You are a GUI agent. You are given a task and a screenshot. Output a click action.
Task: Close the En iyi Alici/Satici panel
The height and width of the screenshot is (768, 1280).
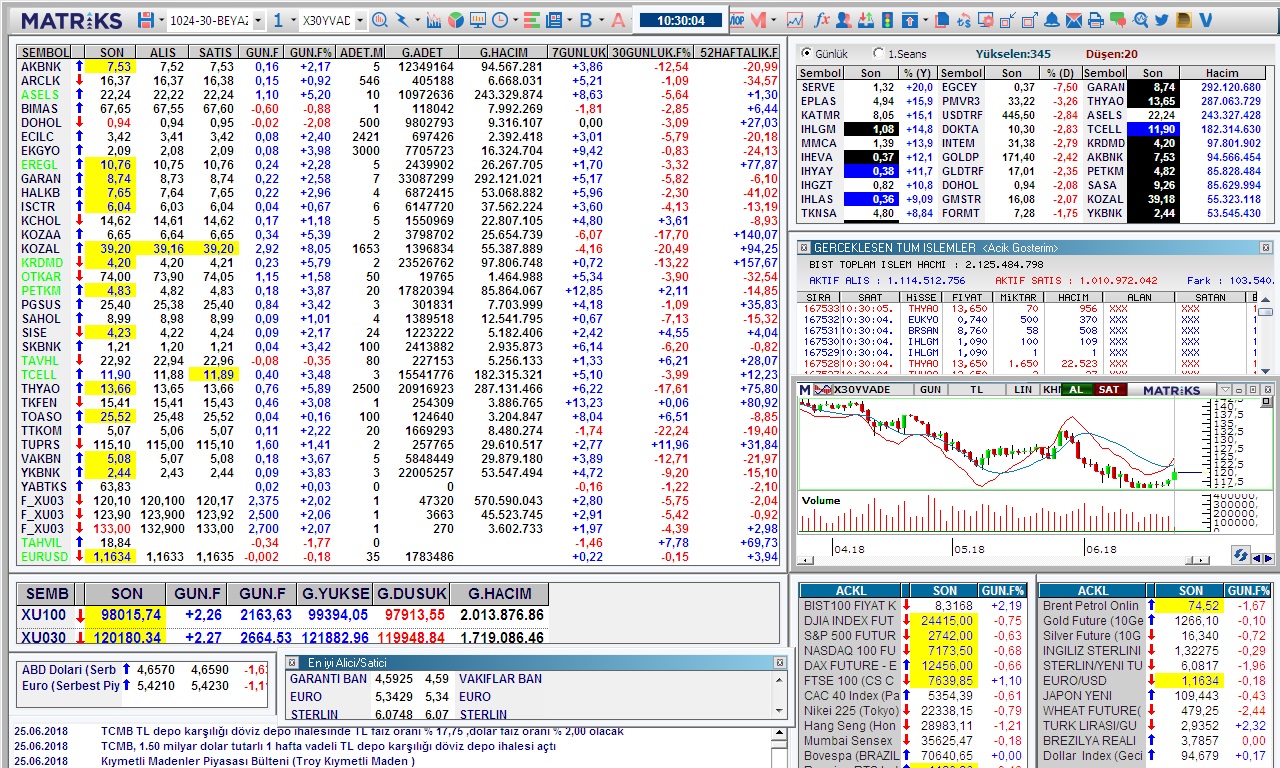click(x=779, y=662)
